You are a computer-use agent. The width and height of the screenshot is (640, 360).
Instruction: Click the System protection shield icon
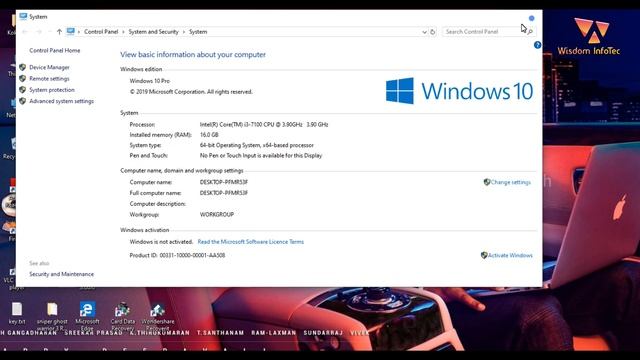coord(22,90)
